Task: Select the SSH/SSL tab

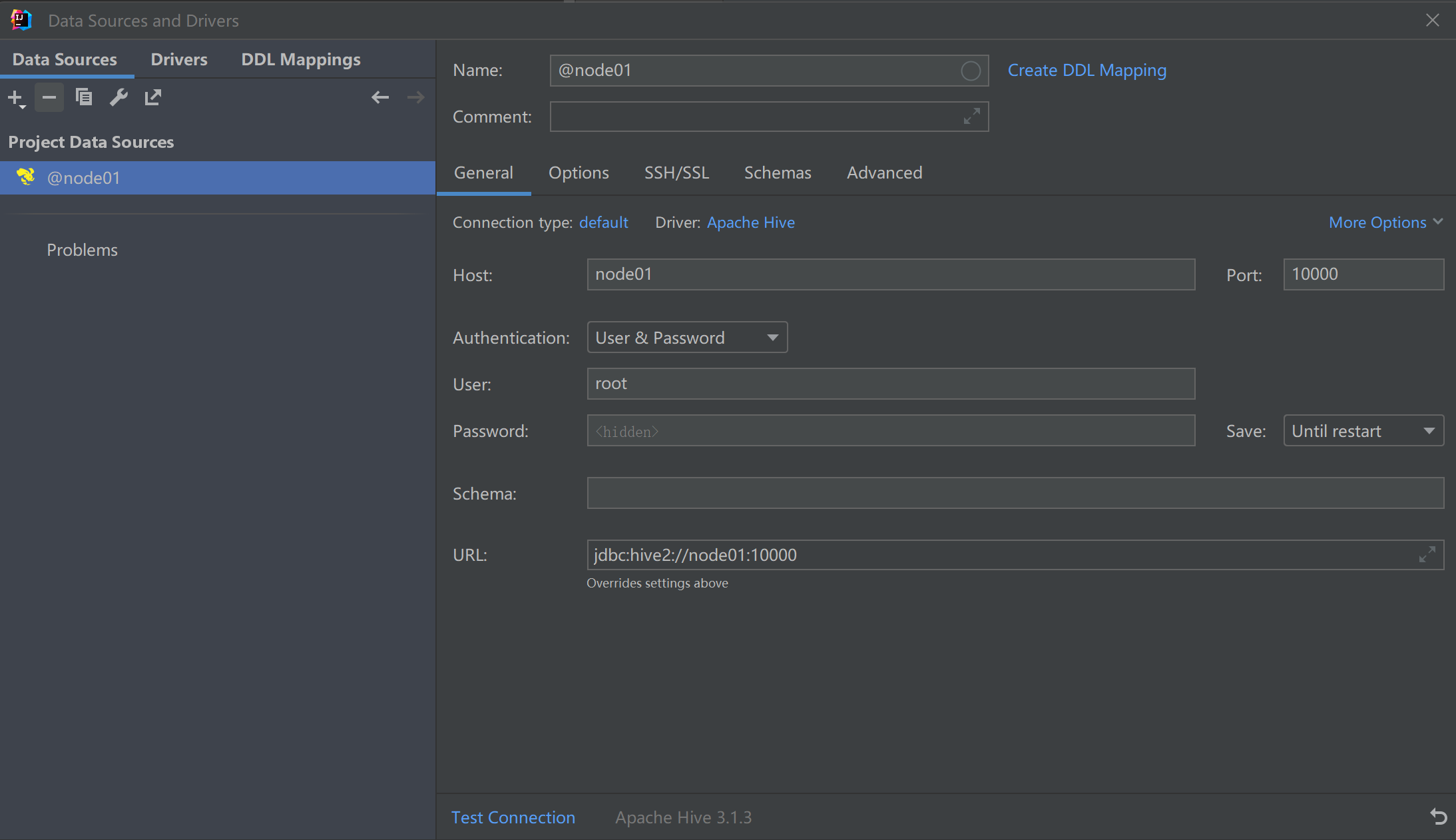Action: pyautogui.click(x=675, y=172)
